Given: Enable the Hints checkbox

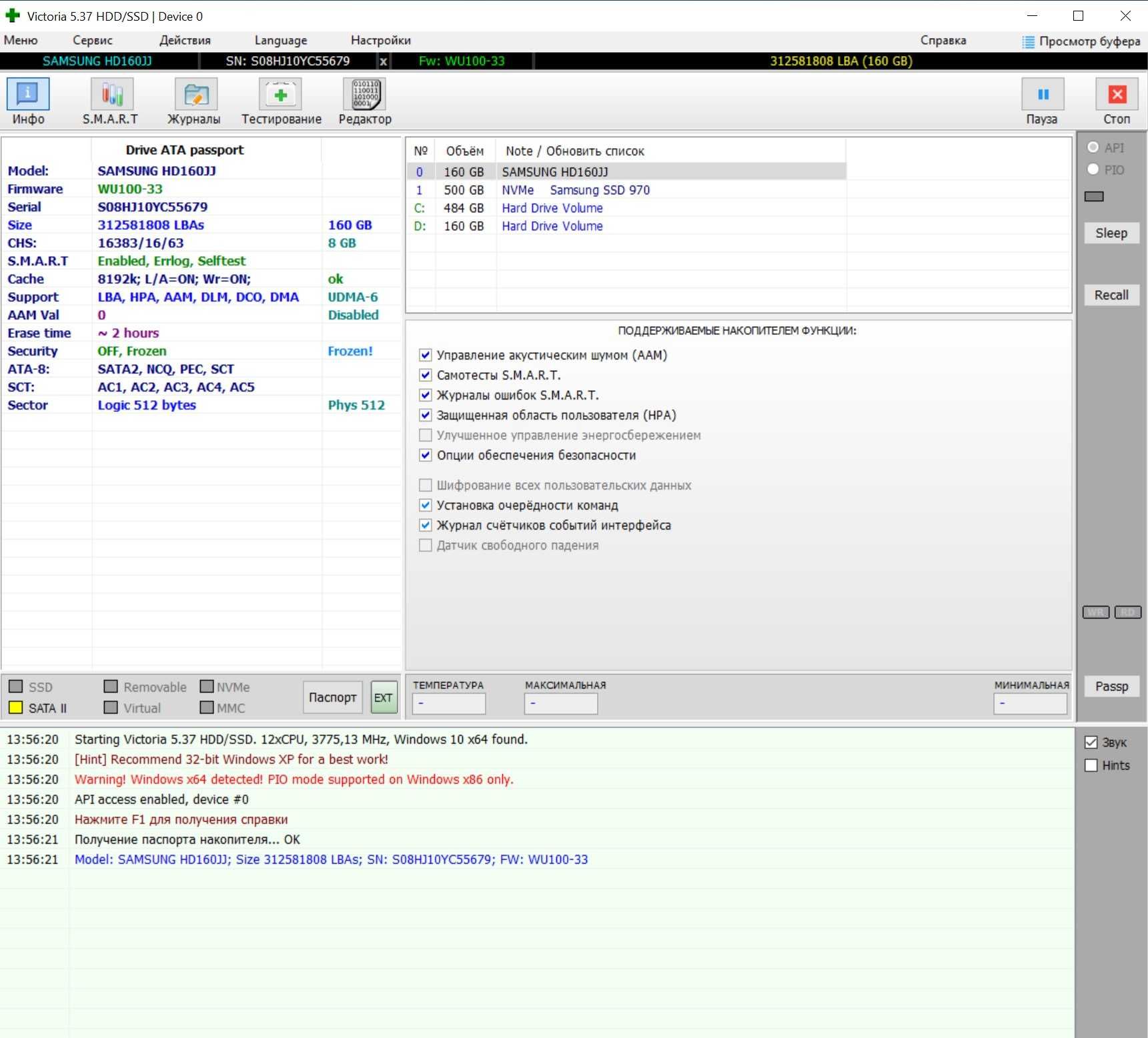Looking at the screenshot, I should tap(1091, 765).
